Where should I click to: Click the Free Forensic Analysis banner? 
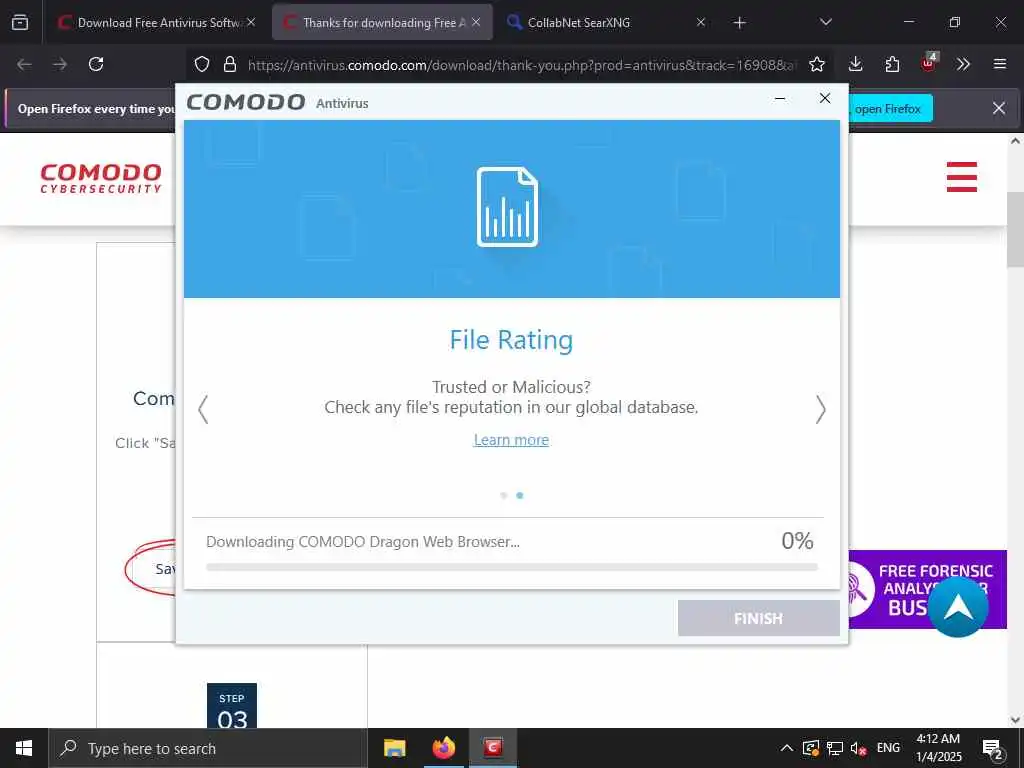(x=927, y=589)
